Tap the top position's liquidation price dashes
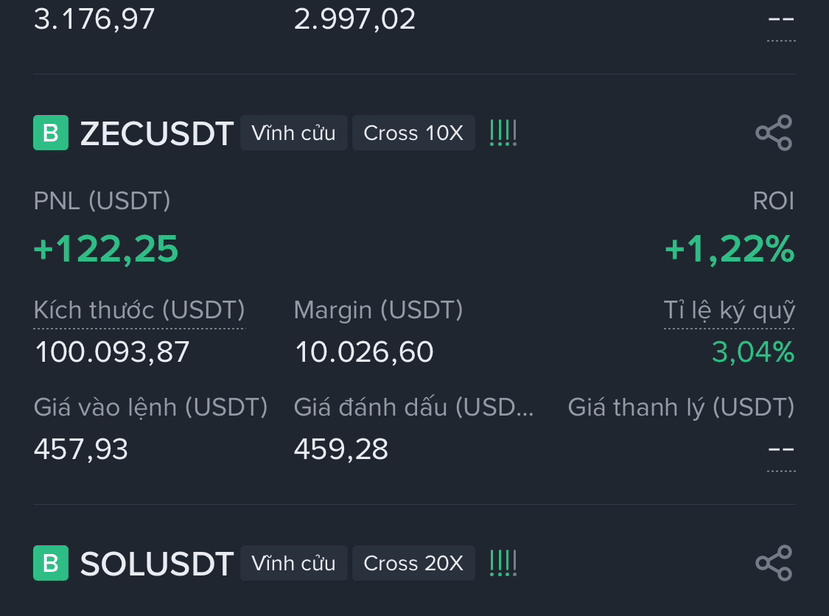The image size is (829, 616). click(781, 20)
